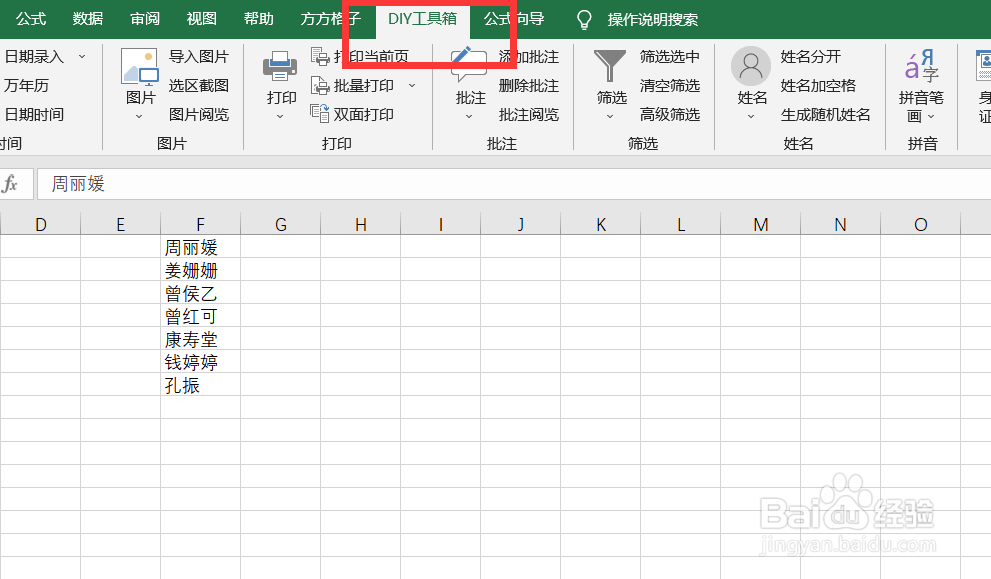991x579 pixels.
Task: Click the 批量打印 icon
Action: click(x=320, y=85)
